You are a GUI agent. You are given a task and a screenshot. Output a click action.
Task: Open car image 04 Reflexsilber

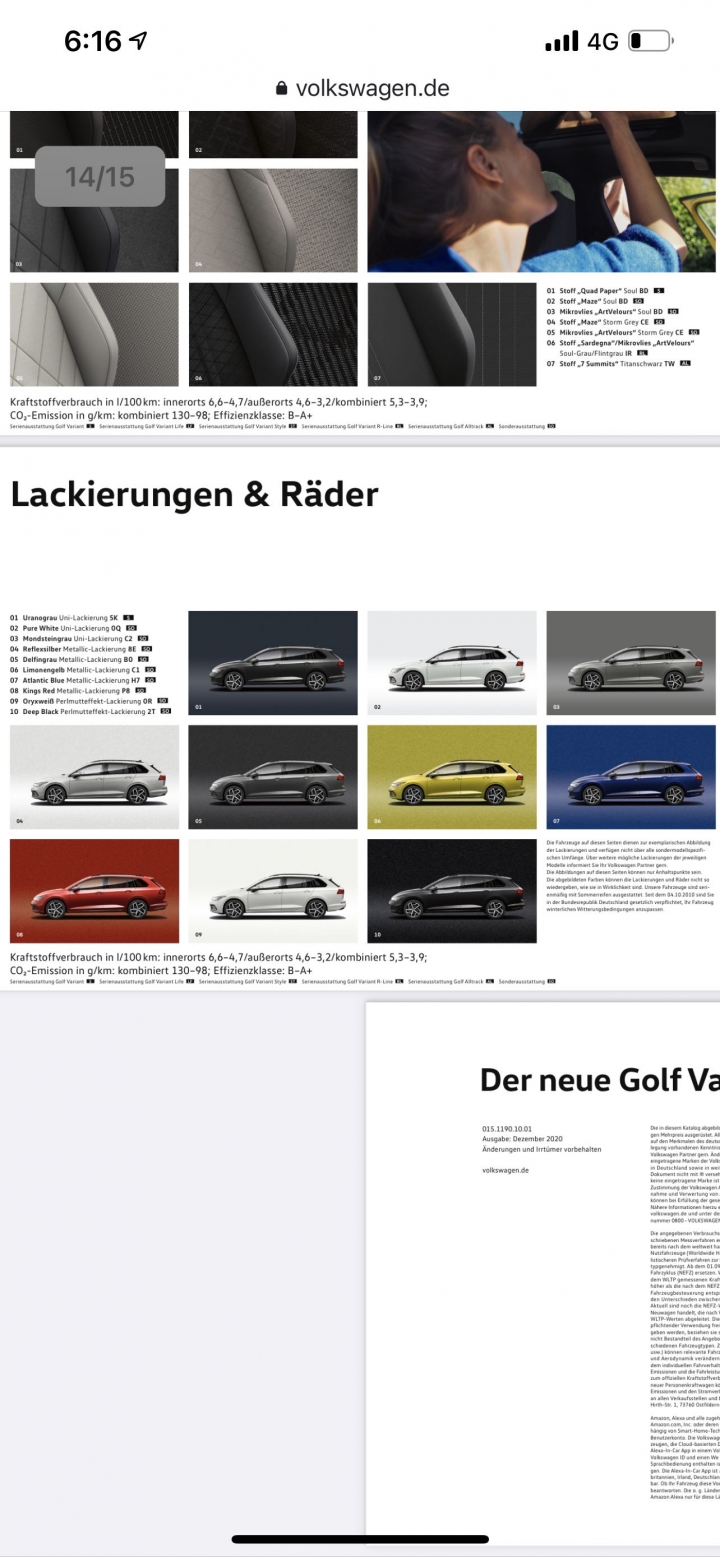(x=94, y=777)
